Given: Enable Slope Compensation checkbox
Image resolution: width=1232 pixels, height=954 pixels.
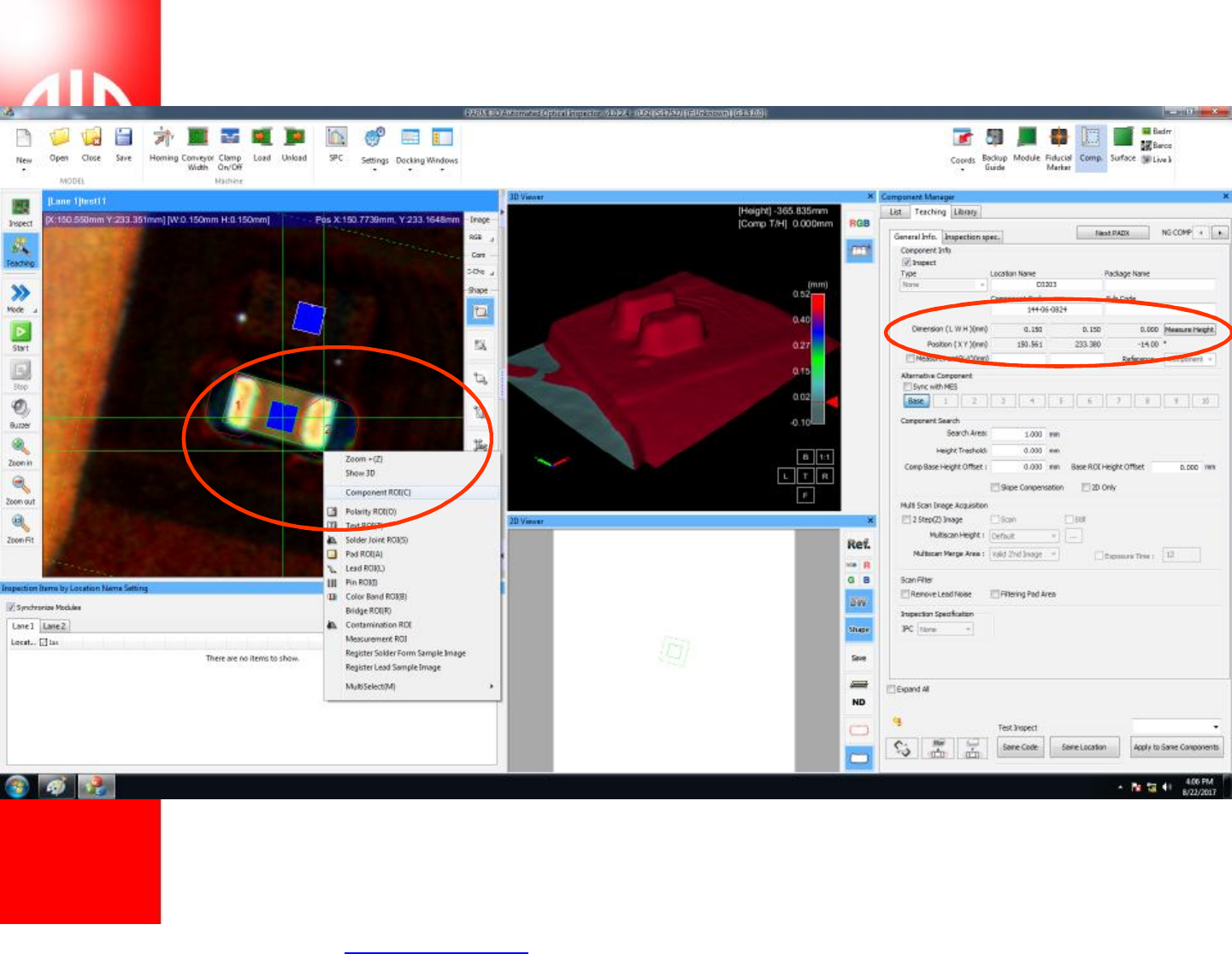Looking at the screenshot, I should pyautogui.click(x=995, y=487).
